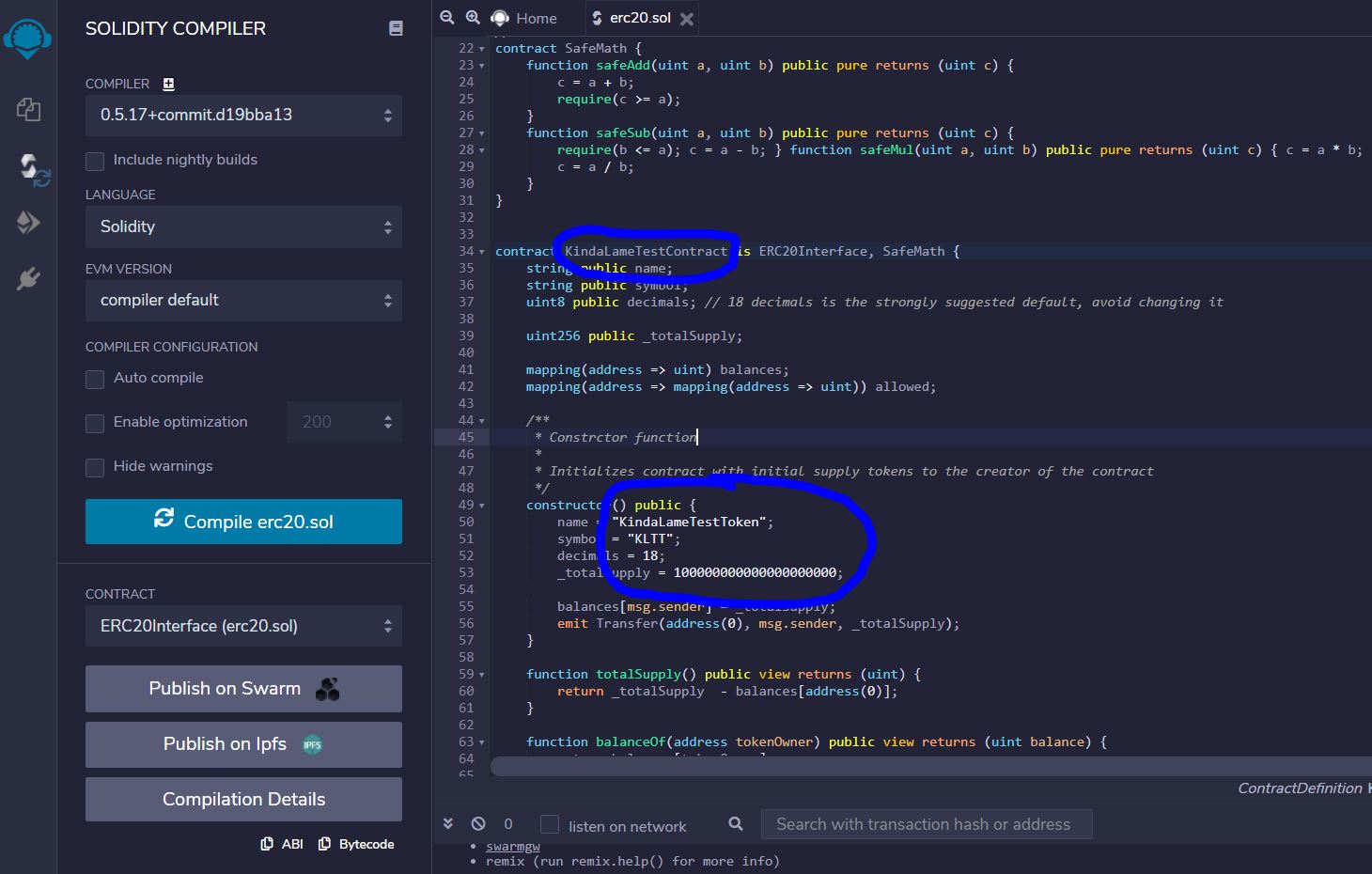The height and width of the screenshot is (874, 1372).
Task: Enable Include nightly builds
Action: pyautogui.click(x=95, y=161)
